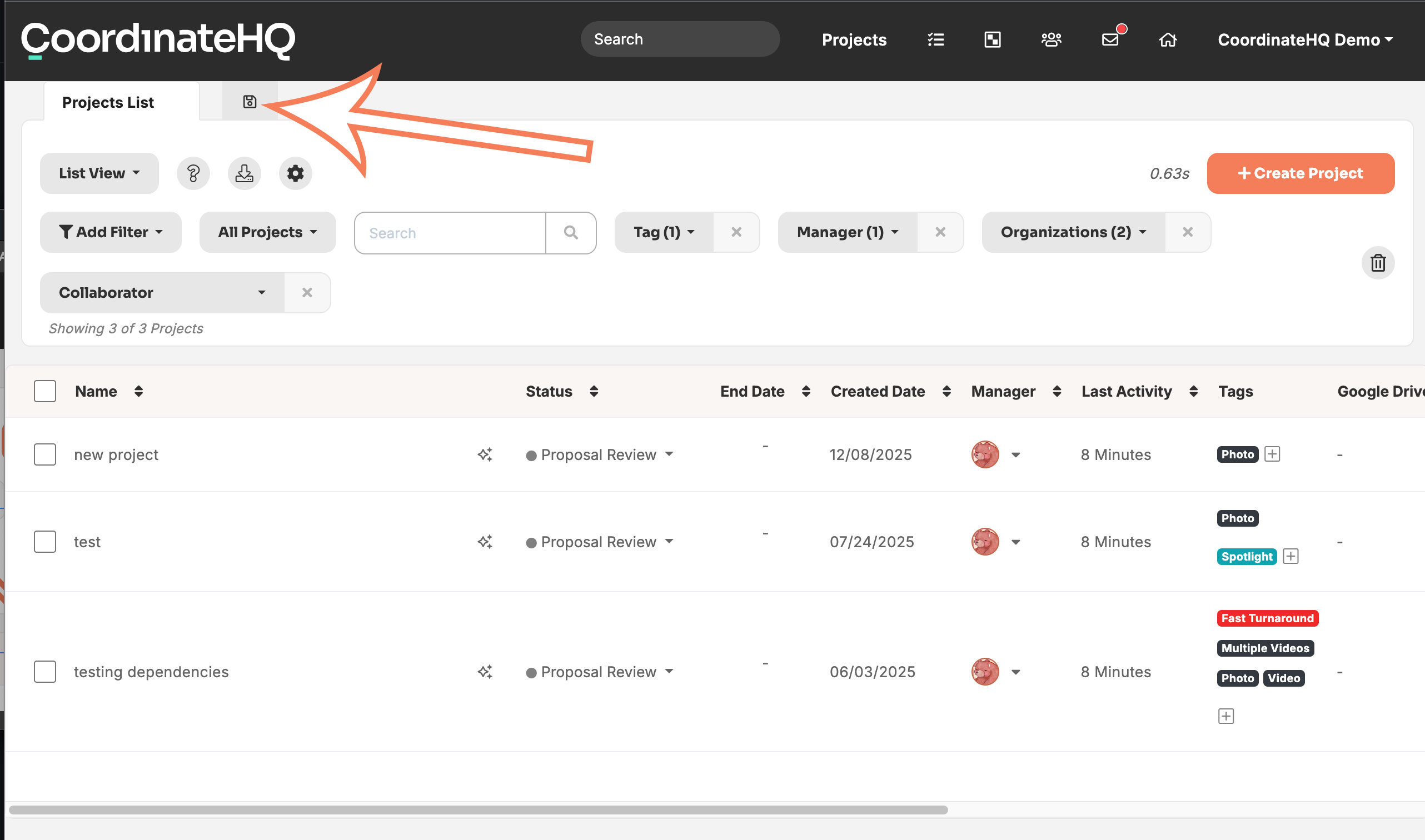Click the Multiple Videos tag
This screenshot has height=840, width=1425.
[1265, 648]
